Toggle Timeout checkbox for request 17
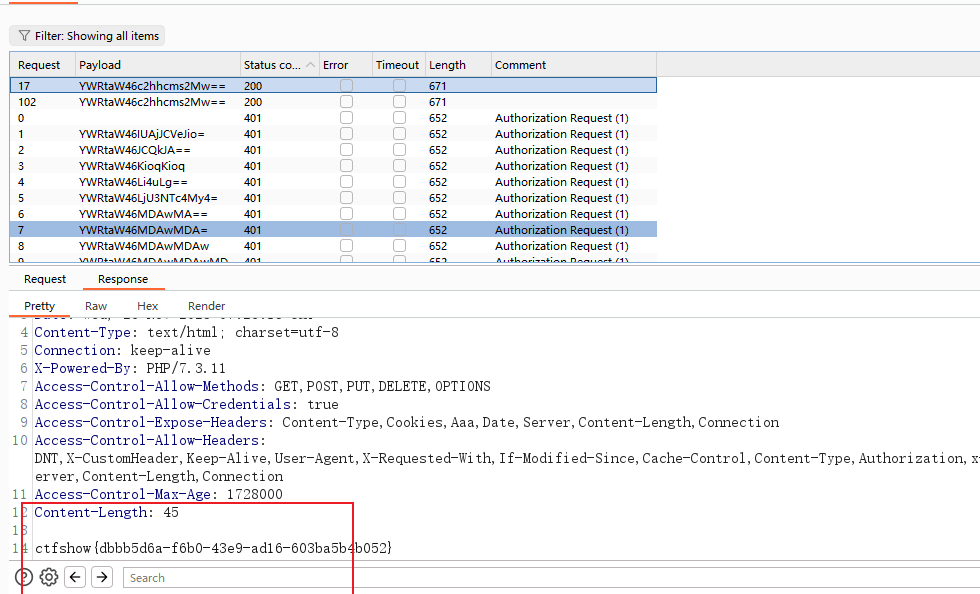Screen dimensions: 980x594 399,86
